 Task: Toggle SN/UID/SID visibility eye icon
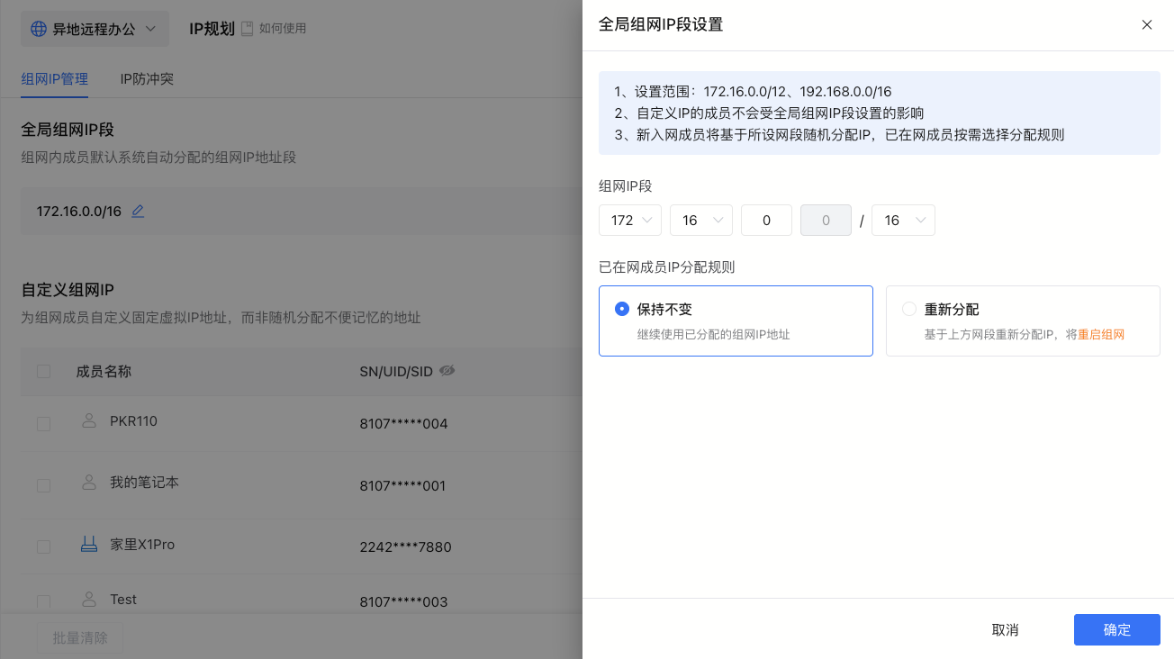pos(447,371)
